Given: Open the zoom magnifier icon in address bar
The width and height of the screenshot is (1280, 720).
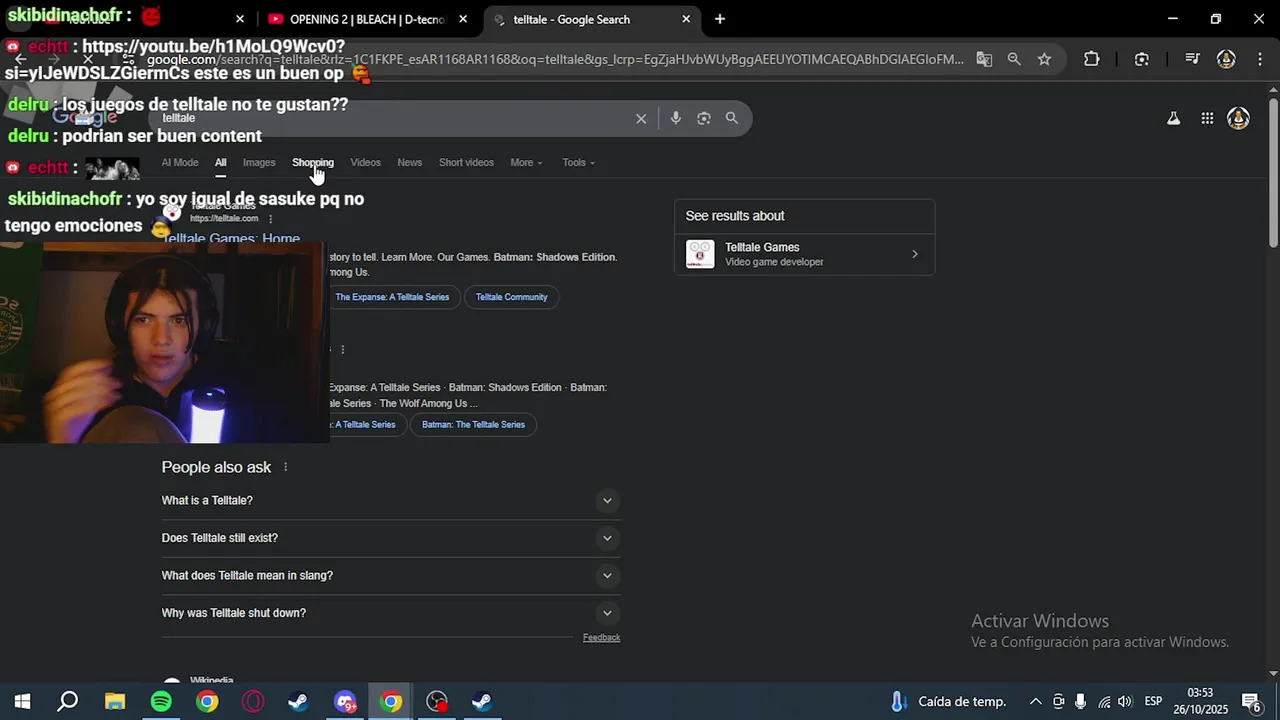Looking at the screenshot, I should [x=1014, y=59].
